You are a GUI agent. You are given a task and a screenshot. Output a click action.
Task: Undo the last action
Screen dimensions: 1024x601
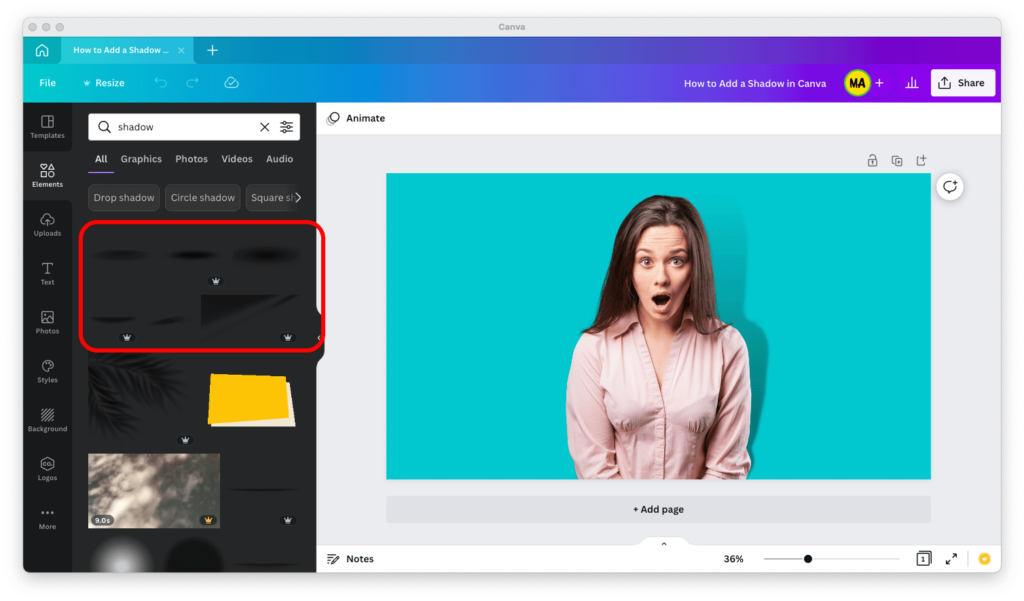point(161,83)
